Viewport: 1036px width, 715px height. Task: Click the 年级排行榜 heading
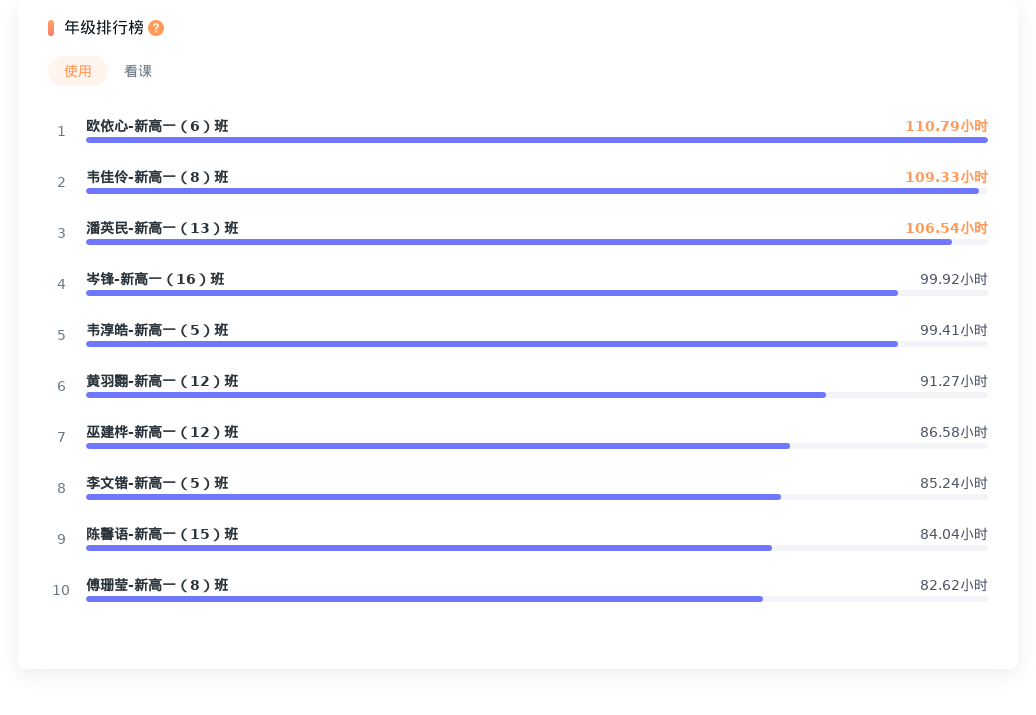tap(104, 28)
